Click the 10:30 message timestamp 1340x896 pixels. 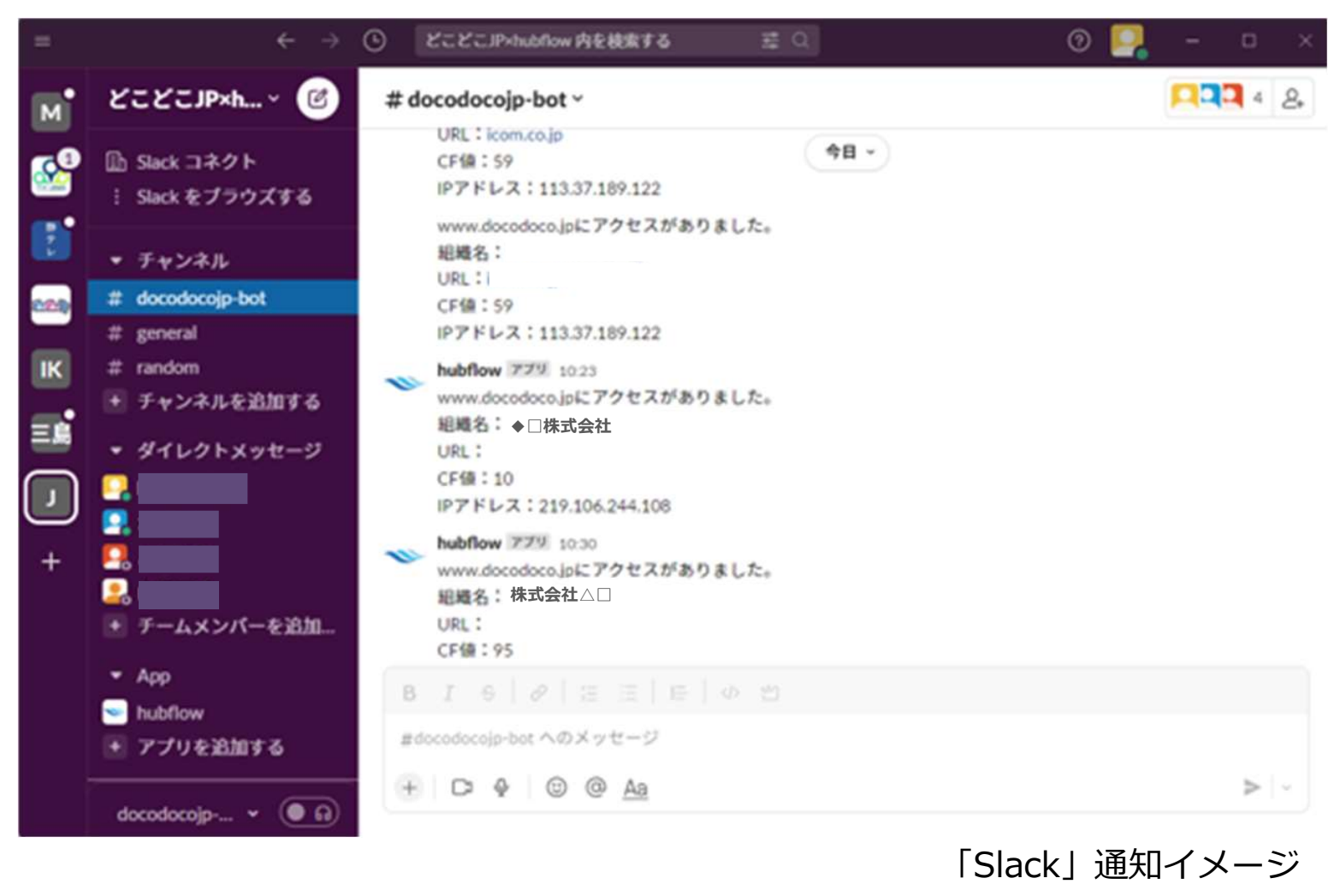point(578,543)
